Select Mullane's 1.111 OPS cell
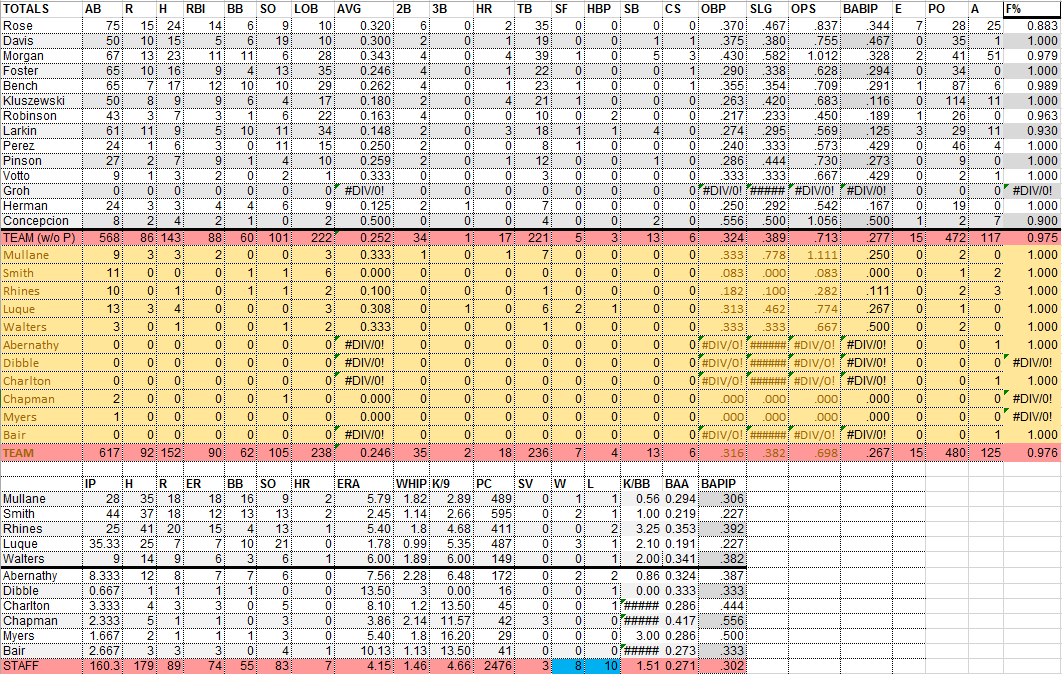This screenshot has height=674, width=1062. (814, 255)
